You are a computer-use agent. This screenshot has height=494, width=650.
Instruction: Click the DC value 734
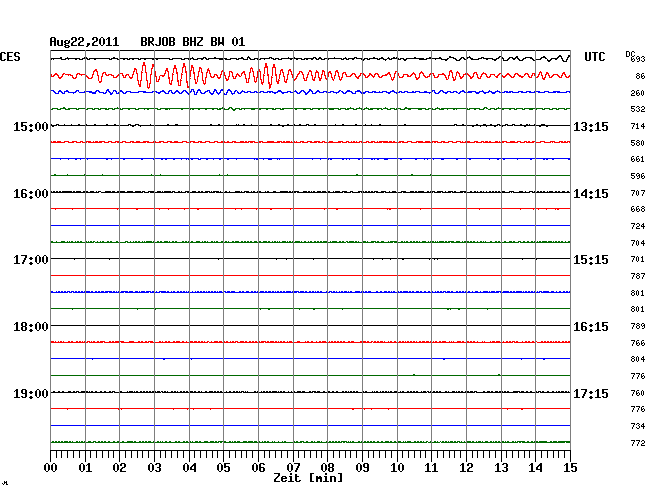pos(638,426)
